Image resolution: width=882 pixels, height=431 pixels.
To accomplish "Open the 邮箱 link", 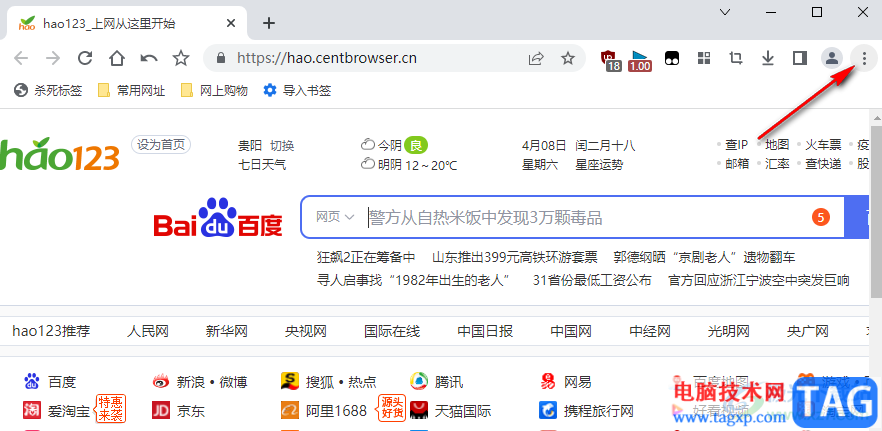I will tap(736, 164).
